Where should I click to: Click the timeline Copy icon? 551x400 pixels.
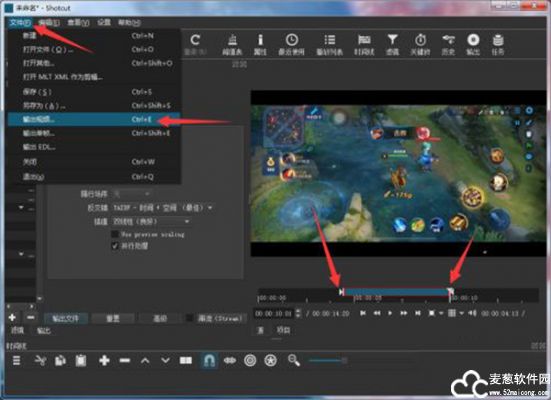point(60,360)
